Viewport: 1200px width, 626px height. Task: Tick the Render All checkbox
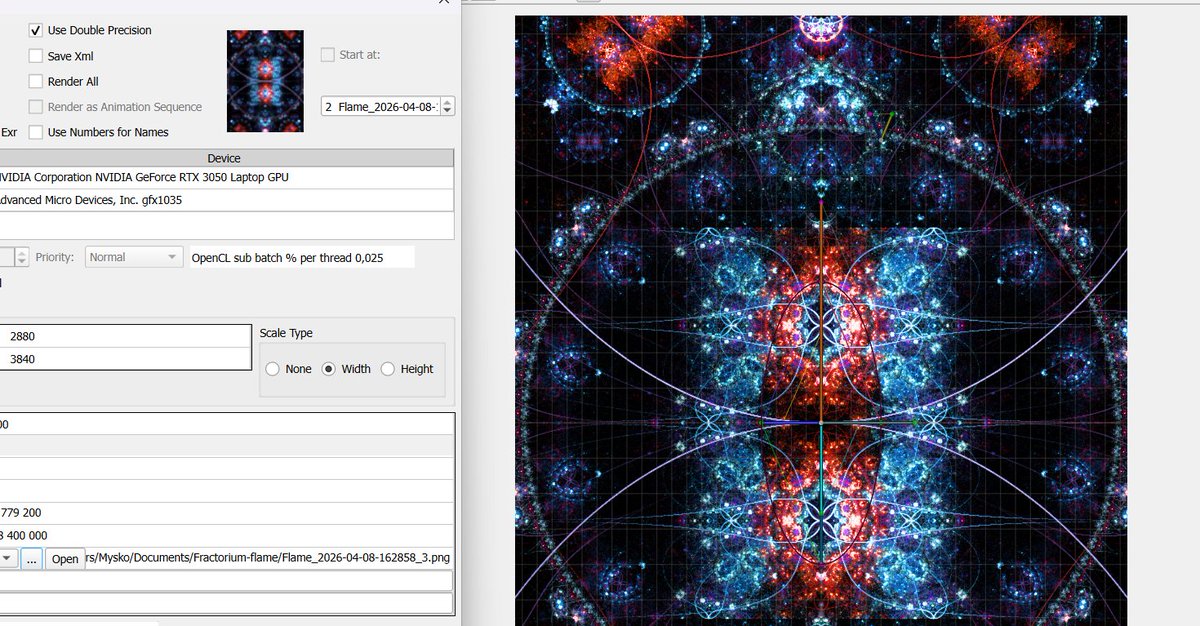pyautogui.click(x=36, y=82)
